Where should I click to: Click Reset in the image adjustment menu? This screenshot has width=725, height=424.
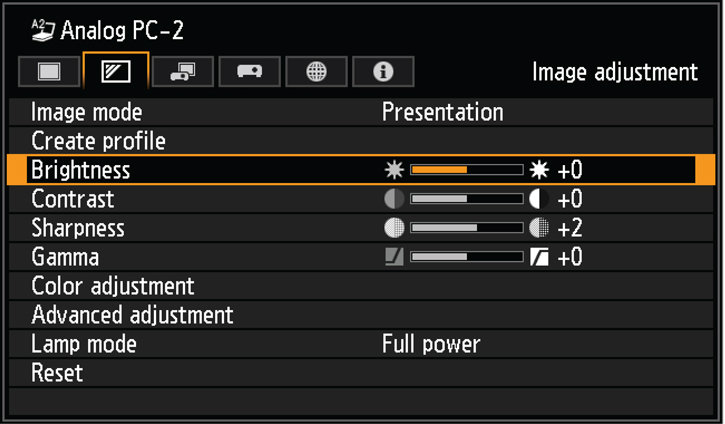pos(57,374)
